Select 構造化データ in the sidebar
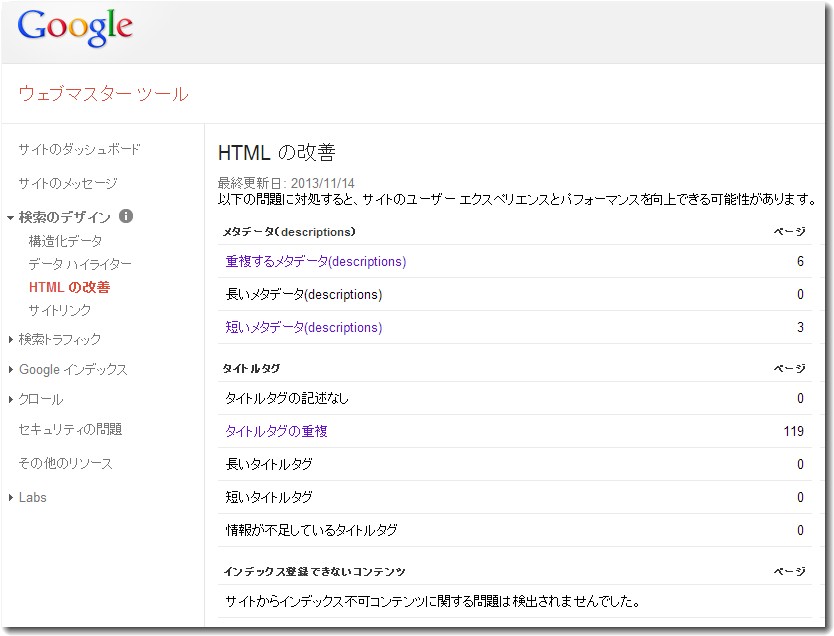This screenshot has height=636, width=834. (x=65, y=241)
